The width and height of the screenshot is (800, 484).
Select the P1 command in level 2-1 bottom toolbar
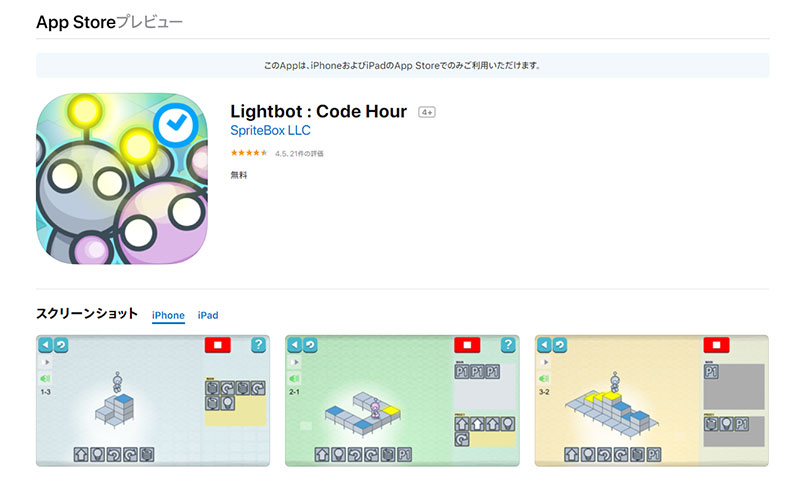[x=405, y=454]
